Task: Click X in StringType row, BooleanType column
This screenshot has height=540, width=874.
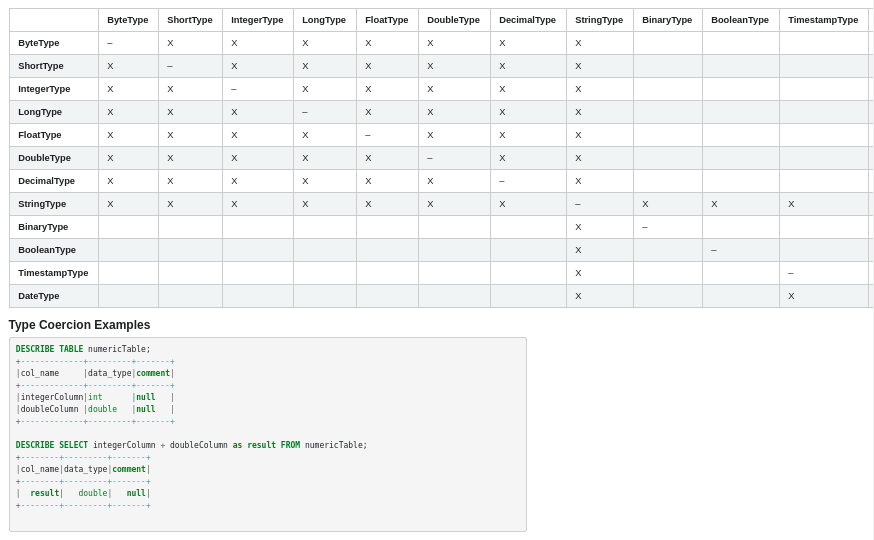Action: 714,204
